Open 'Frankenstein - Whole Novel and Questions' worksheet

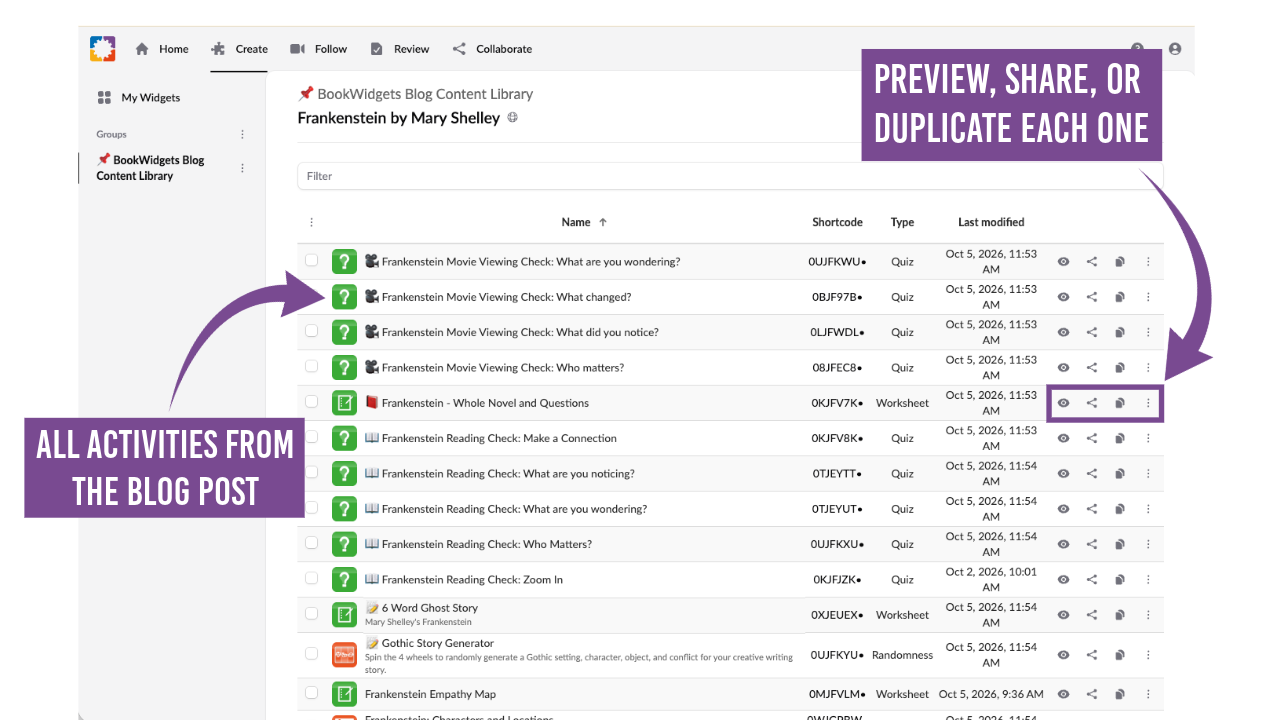(x=485, y=403)
